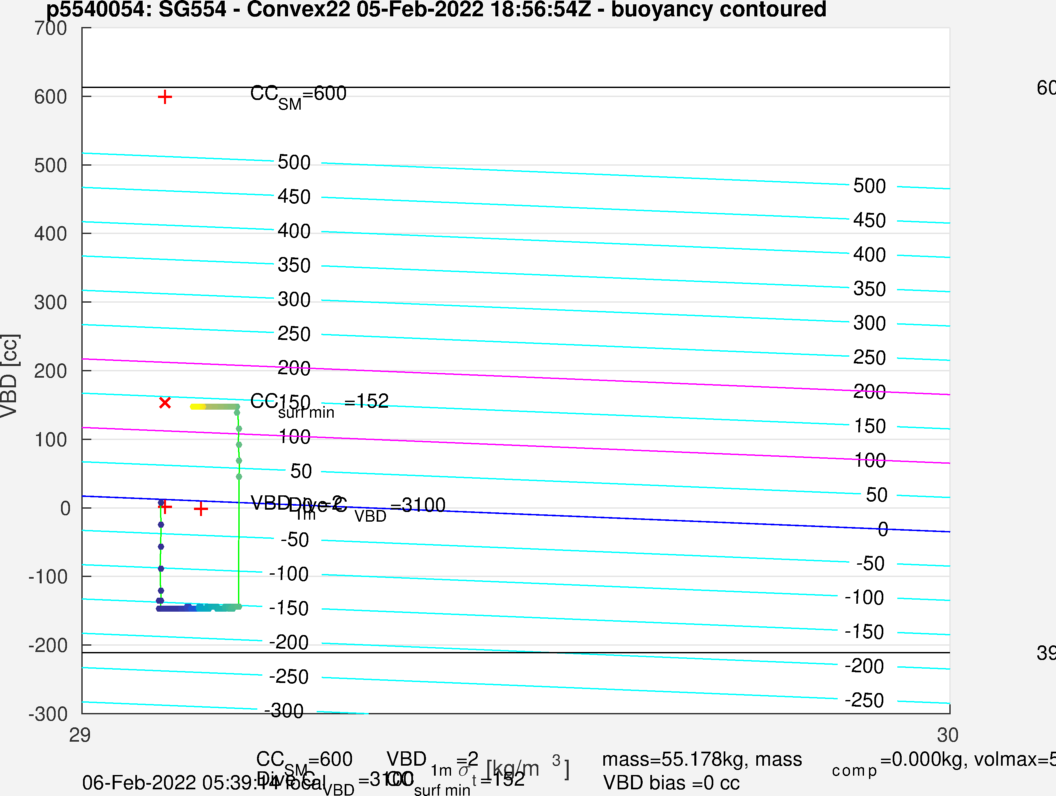
Task: Click right-column contour label '350'
Action: click(869, 290)
